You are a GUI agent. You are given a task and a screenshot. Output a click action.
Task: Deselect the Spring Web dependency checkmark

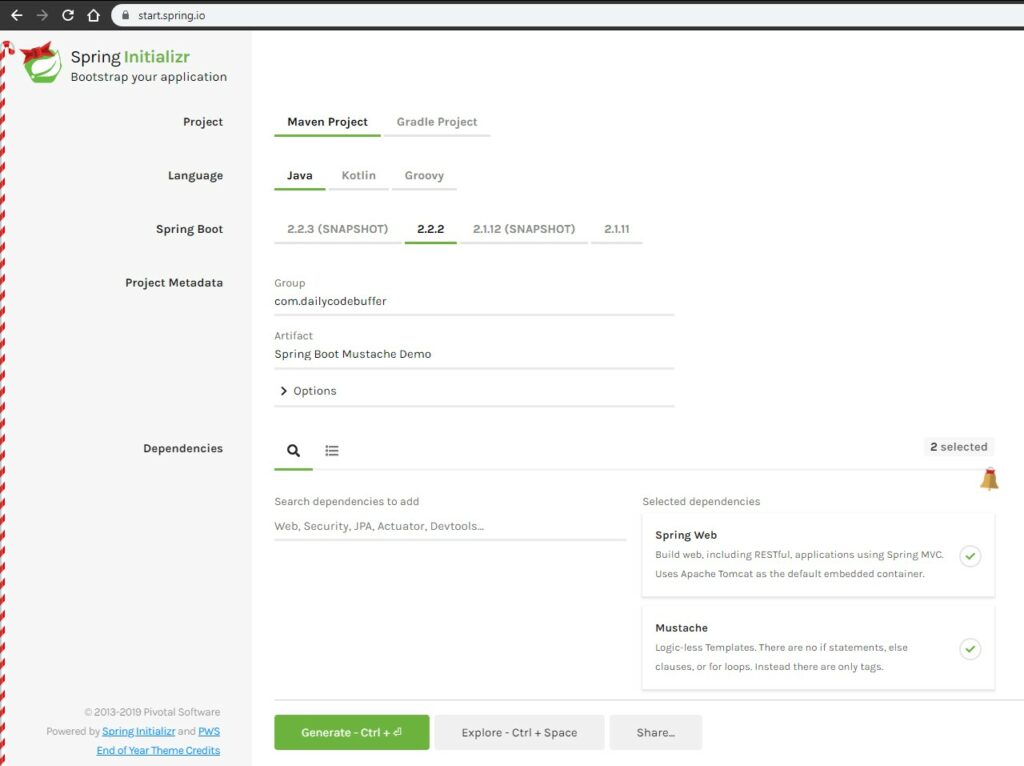(x=969, y=556)
